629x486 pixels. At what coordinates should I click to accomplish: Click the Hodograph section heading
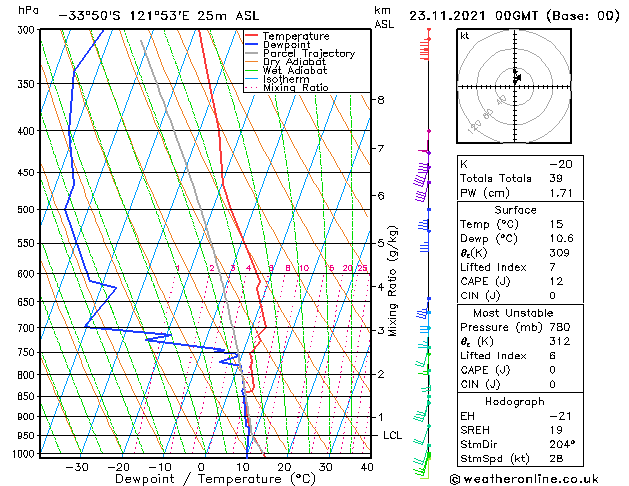pyautogui.click(x=515, y=402)
